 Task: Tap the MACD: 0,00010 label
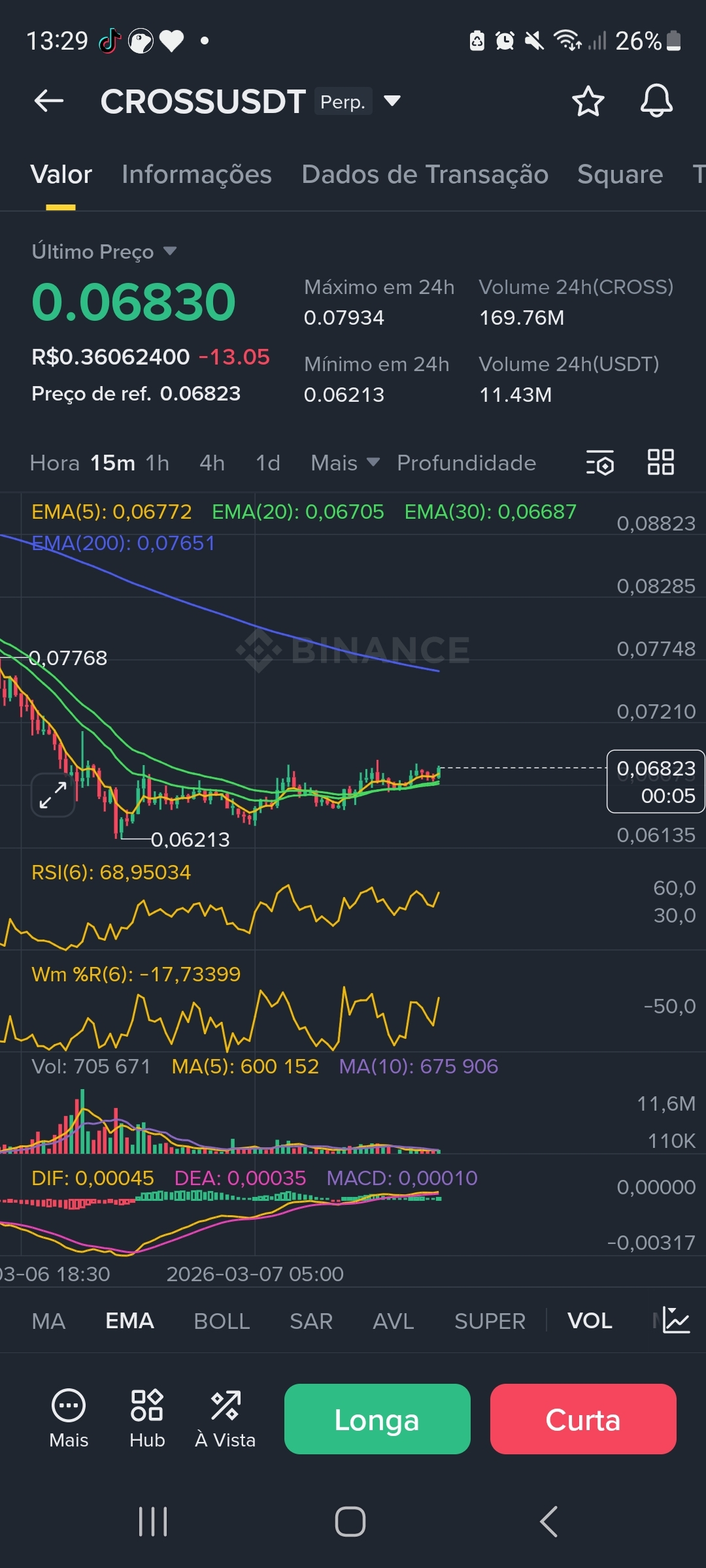(402, 1178)
